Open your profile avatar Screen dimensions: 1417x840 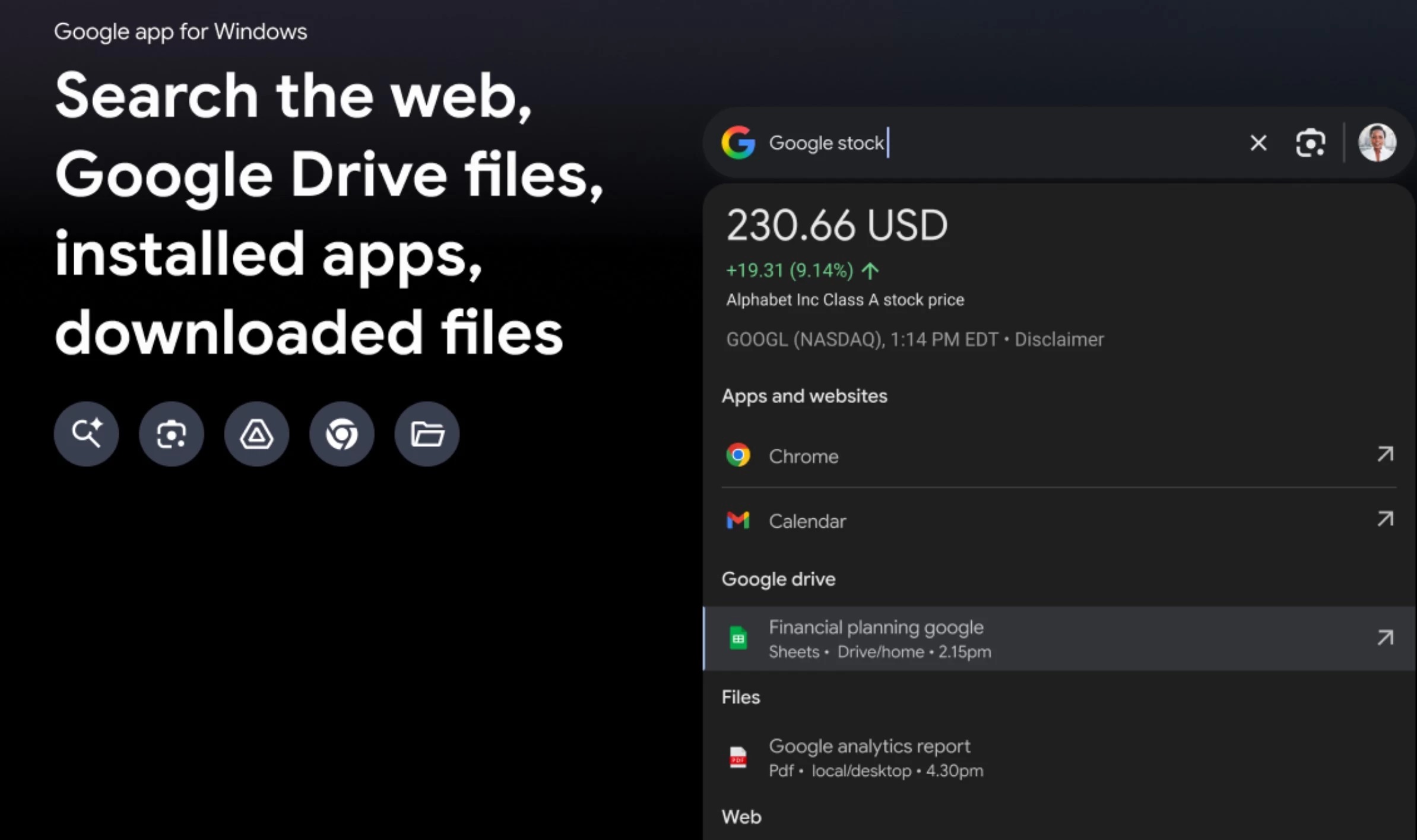click(1377, 142)
